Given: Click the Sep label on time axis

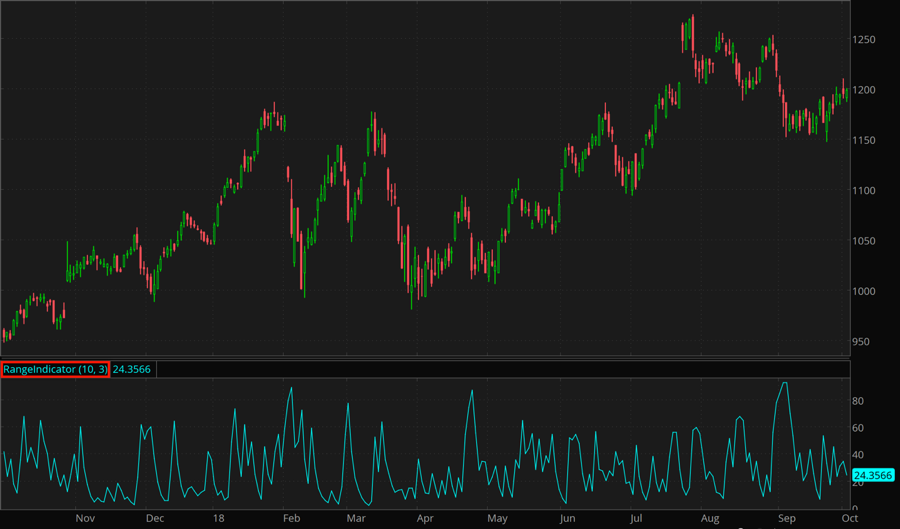Looking at the screenshot, I should [x=787, y=519].
